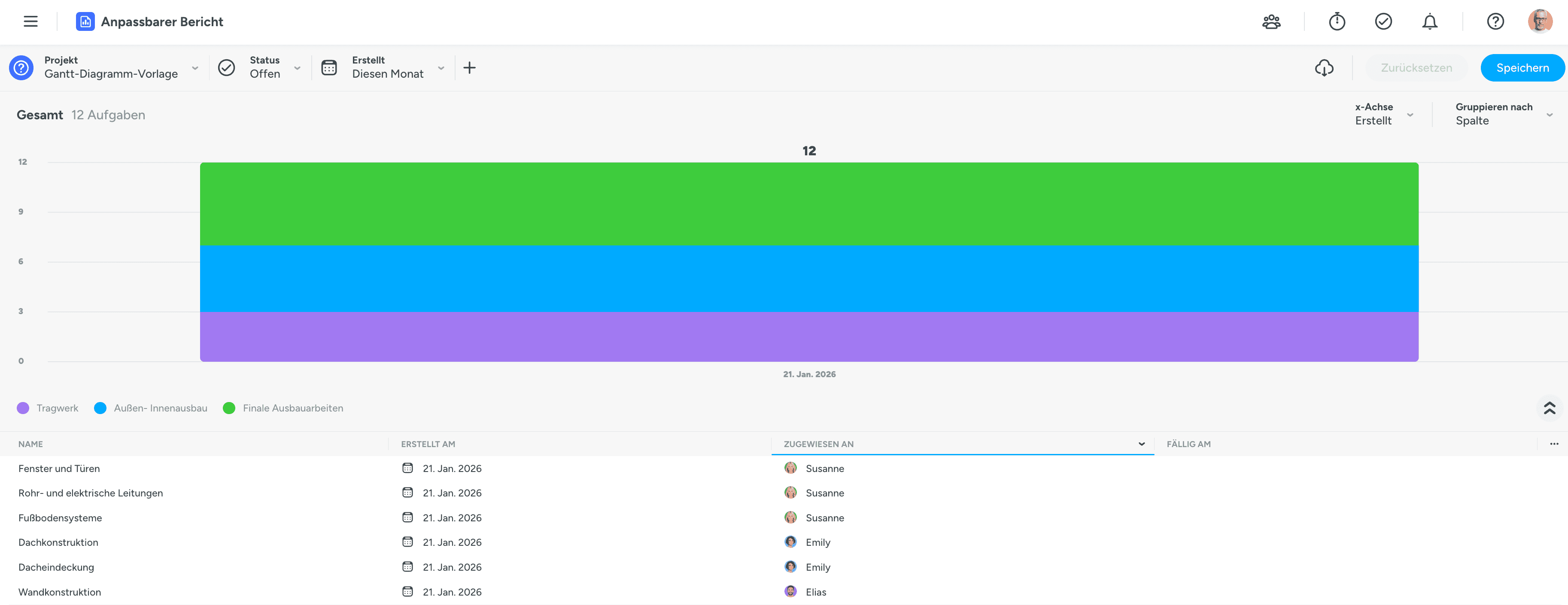Toggle Tragwerk legend series

(x=48, y=408)
